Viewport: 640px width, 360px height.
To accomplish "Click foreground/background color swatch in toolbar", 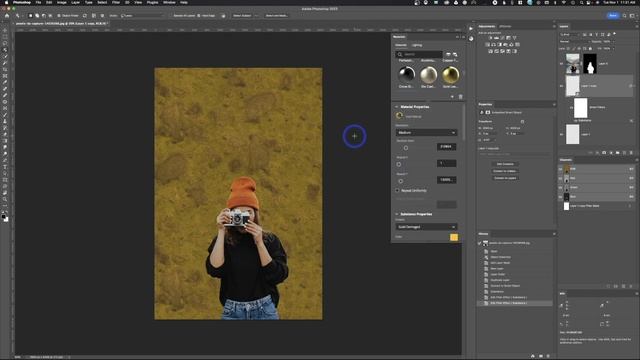I will (5, 218).
